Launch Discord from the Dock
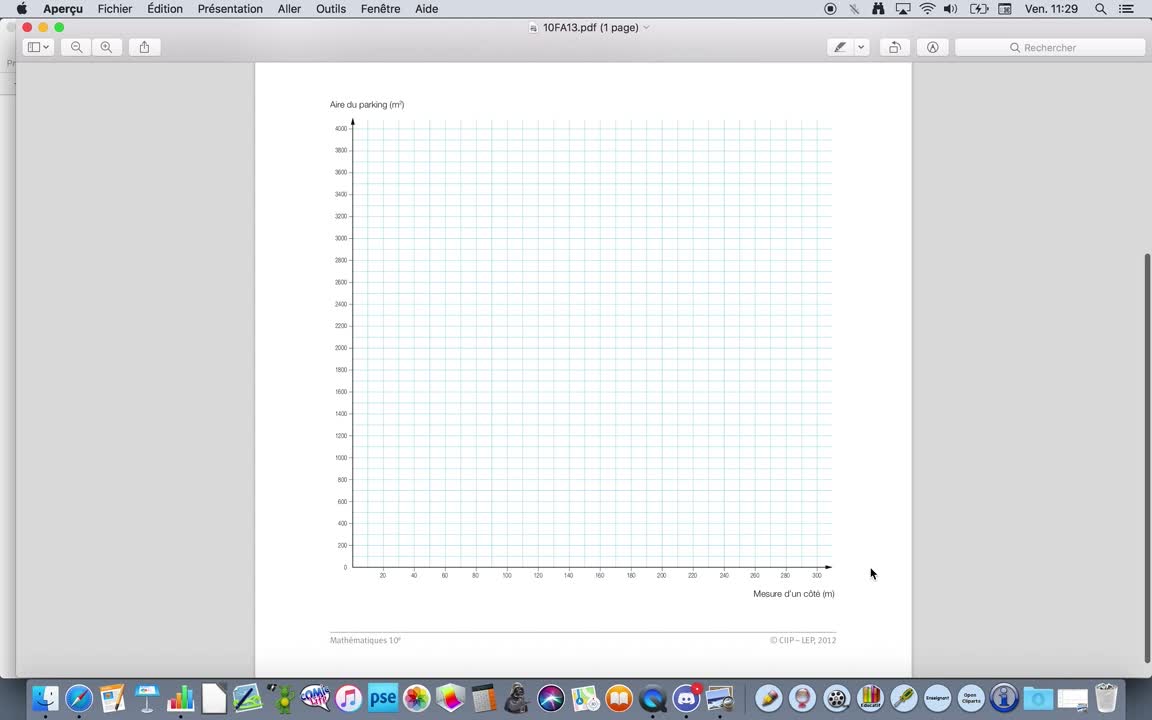1152x720 pixels. [x=686, y=698]
